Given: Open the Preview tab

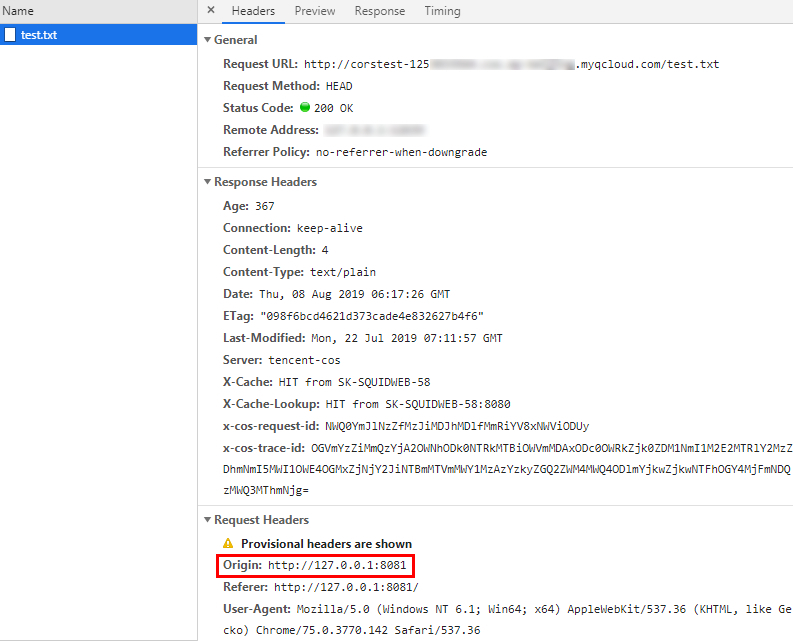Looking at the screenshot, I should (x=315, y=11).
